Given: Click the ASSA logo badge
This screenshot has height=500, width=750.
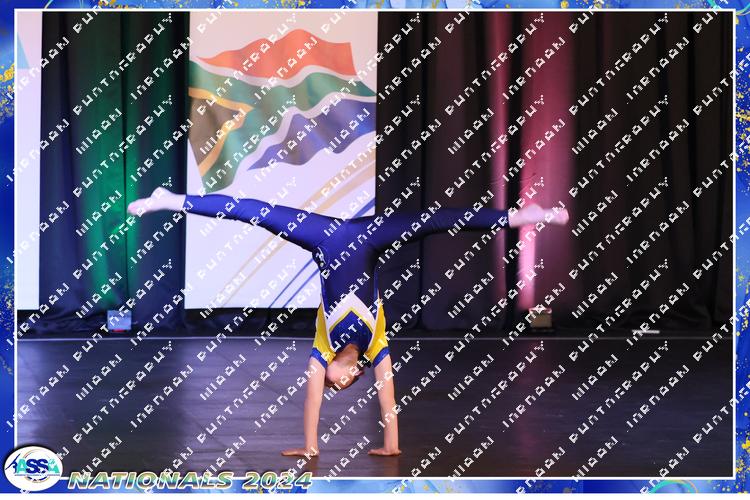Looking at the screenshot, I should [33, 468].
